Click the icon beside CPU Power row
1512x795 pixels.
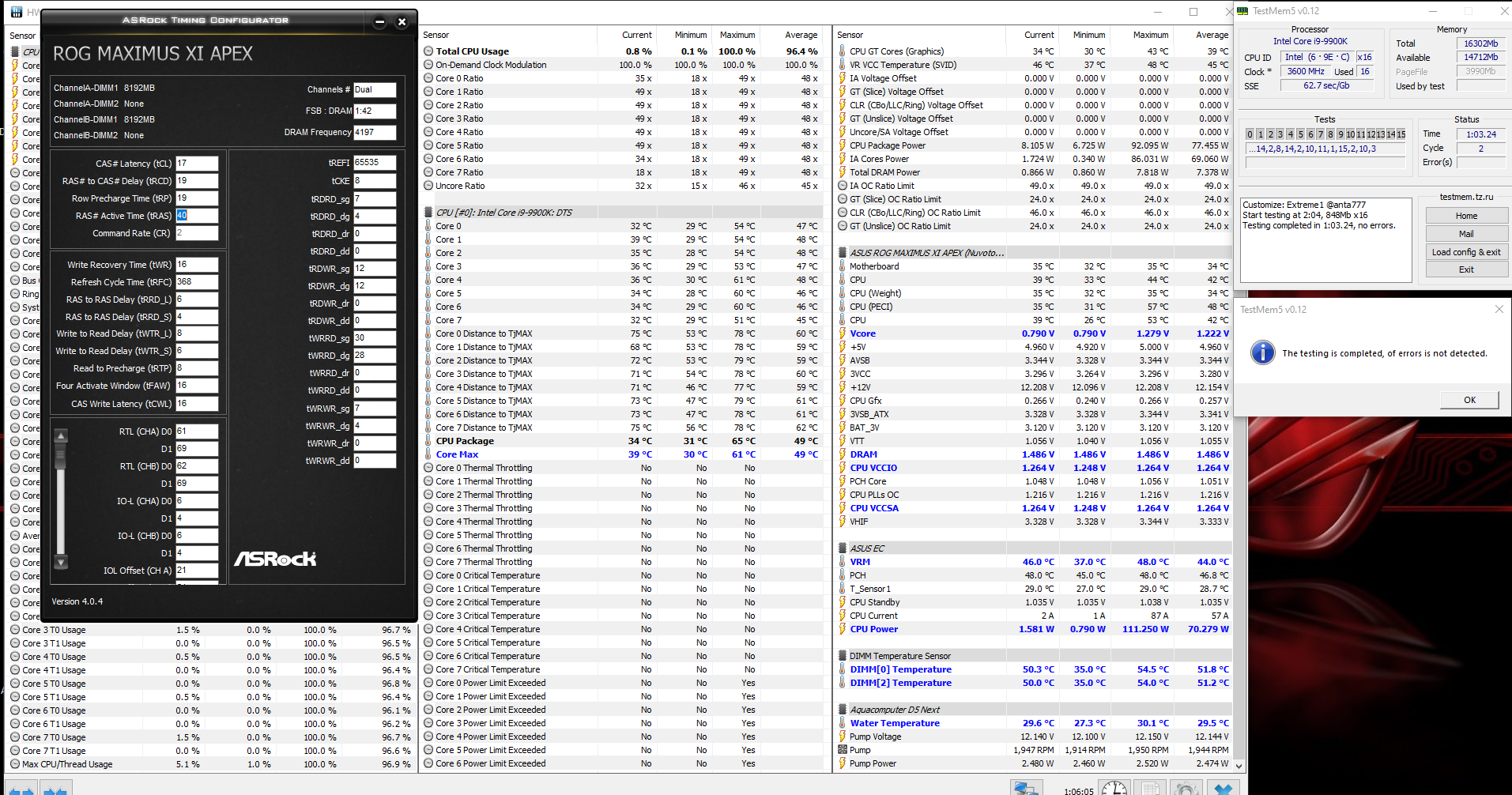[843, 629]
